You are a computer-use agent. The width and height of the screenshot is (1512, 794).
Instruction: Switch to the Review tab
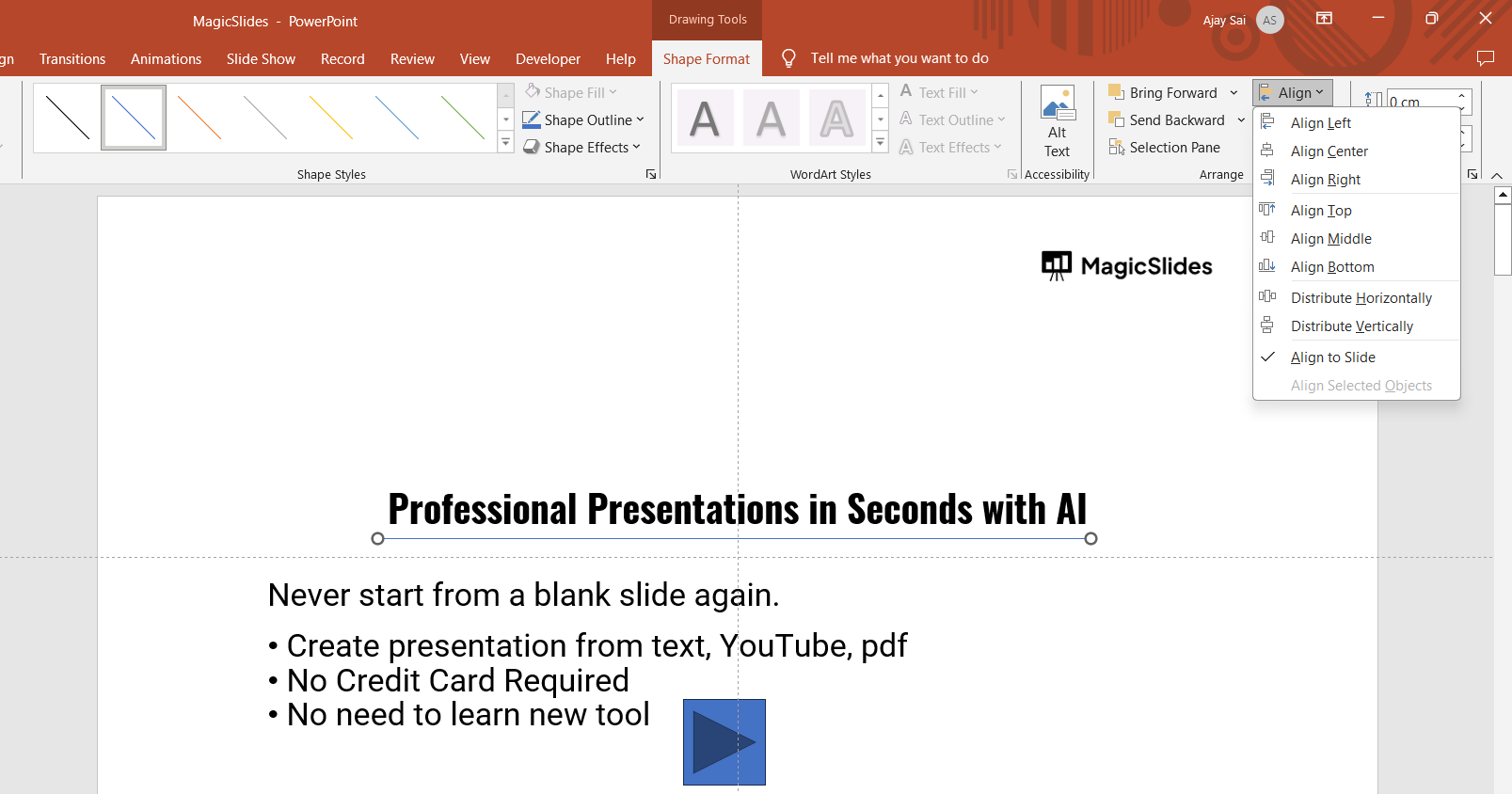[412, 58]
